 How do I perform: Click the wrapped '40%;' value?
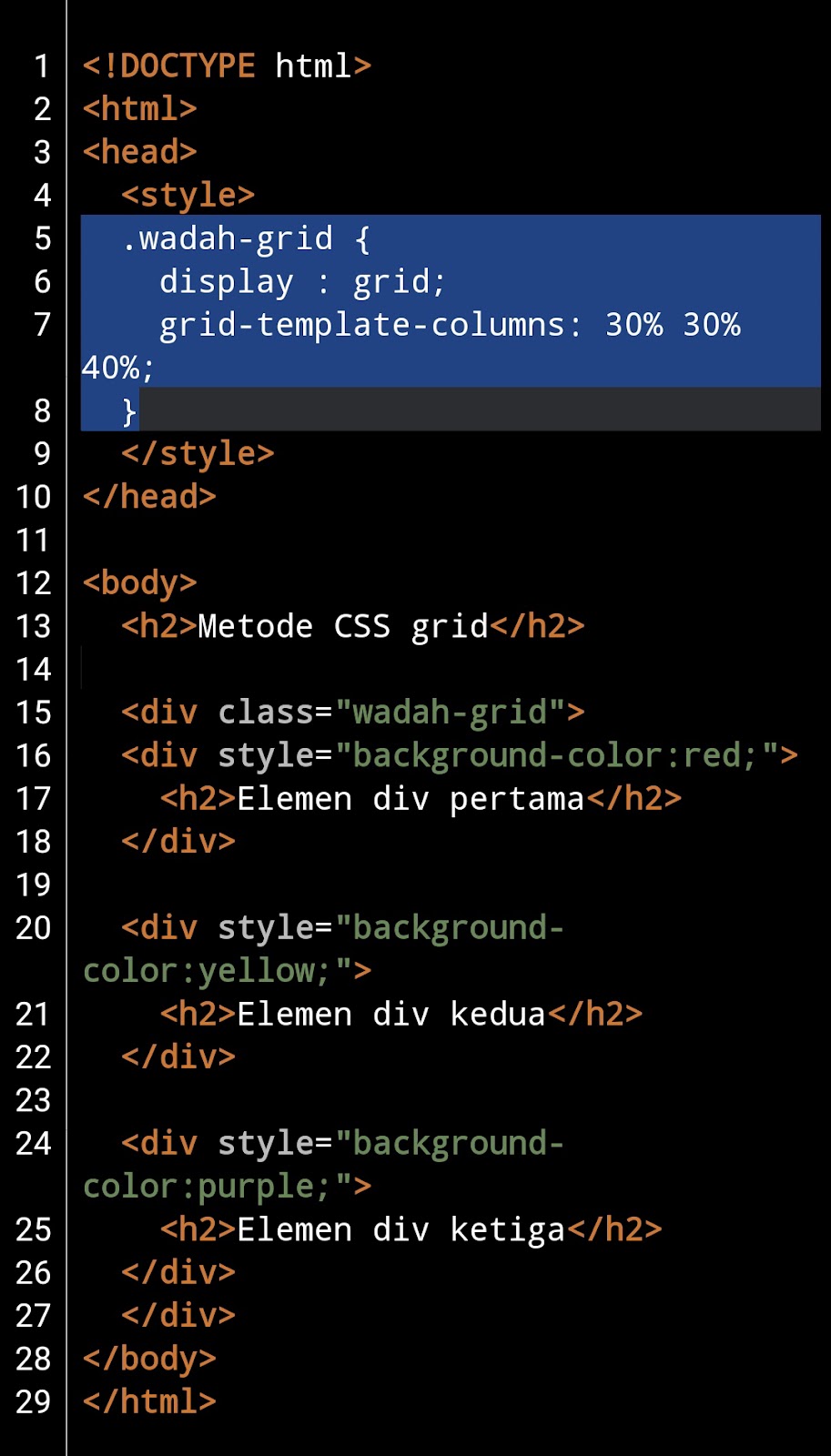(119, 369)
